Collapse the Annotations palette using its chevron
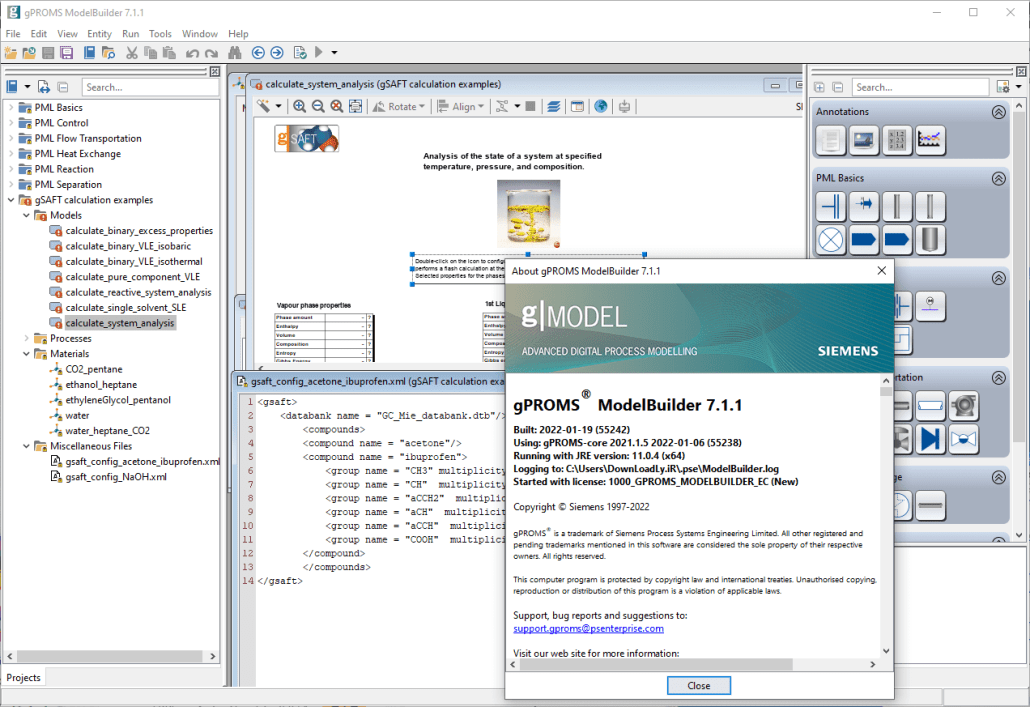 tap(998, 112)
